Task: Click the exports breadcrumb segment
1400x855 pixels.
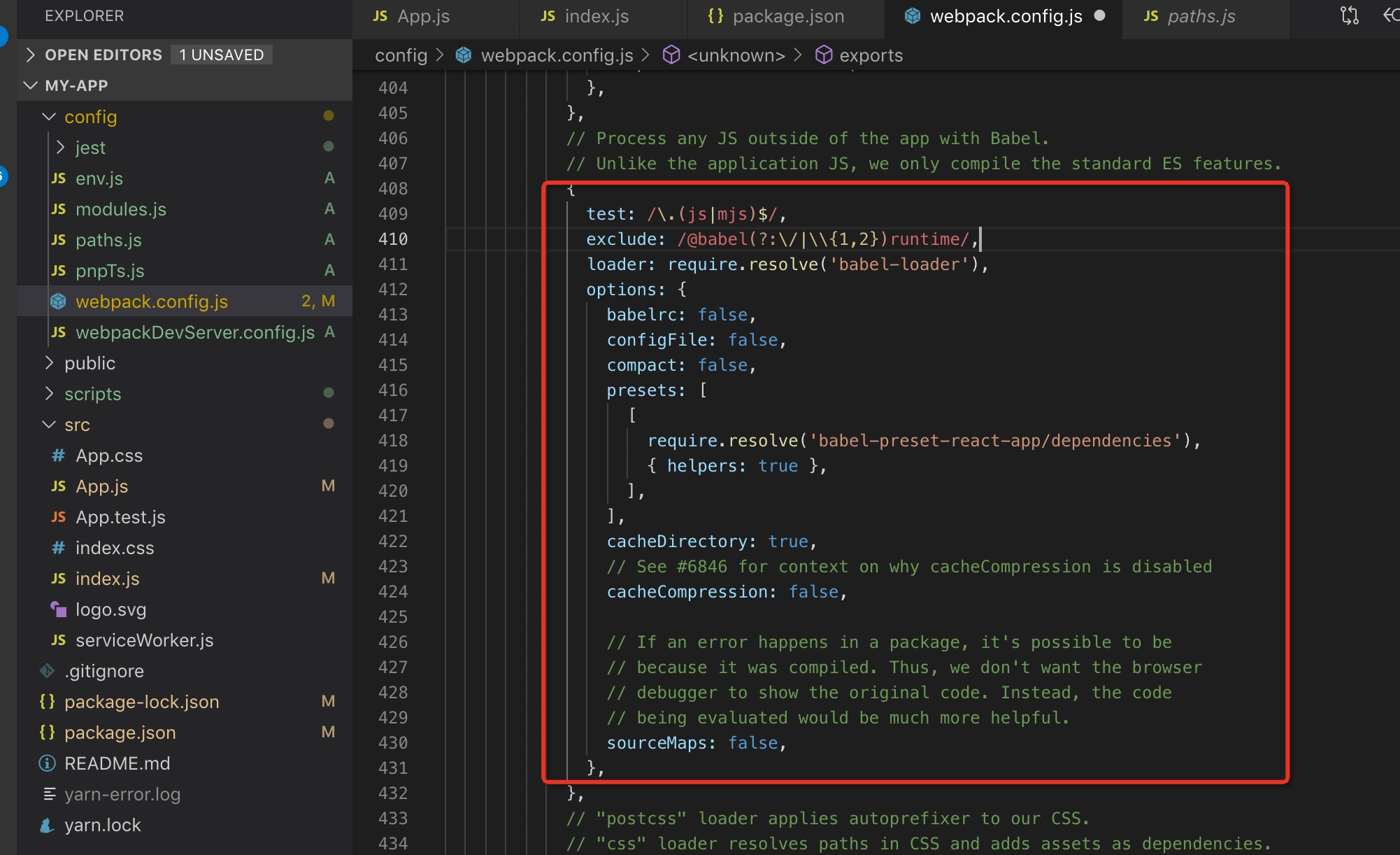Action: [x=871, y=55]
